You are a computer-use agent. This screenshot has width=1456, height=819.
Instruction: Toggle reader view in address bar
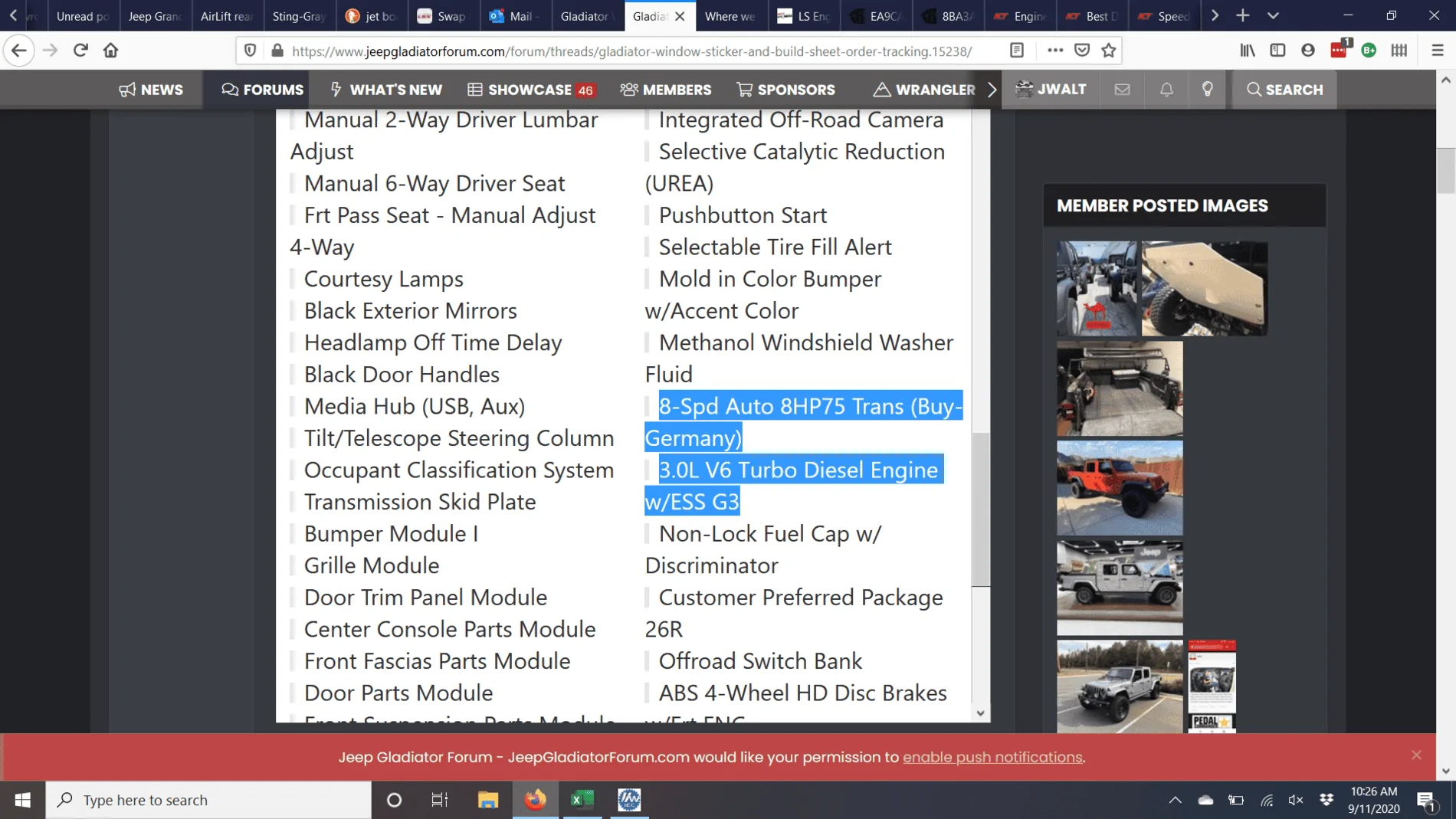[1017, 51]
